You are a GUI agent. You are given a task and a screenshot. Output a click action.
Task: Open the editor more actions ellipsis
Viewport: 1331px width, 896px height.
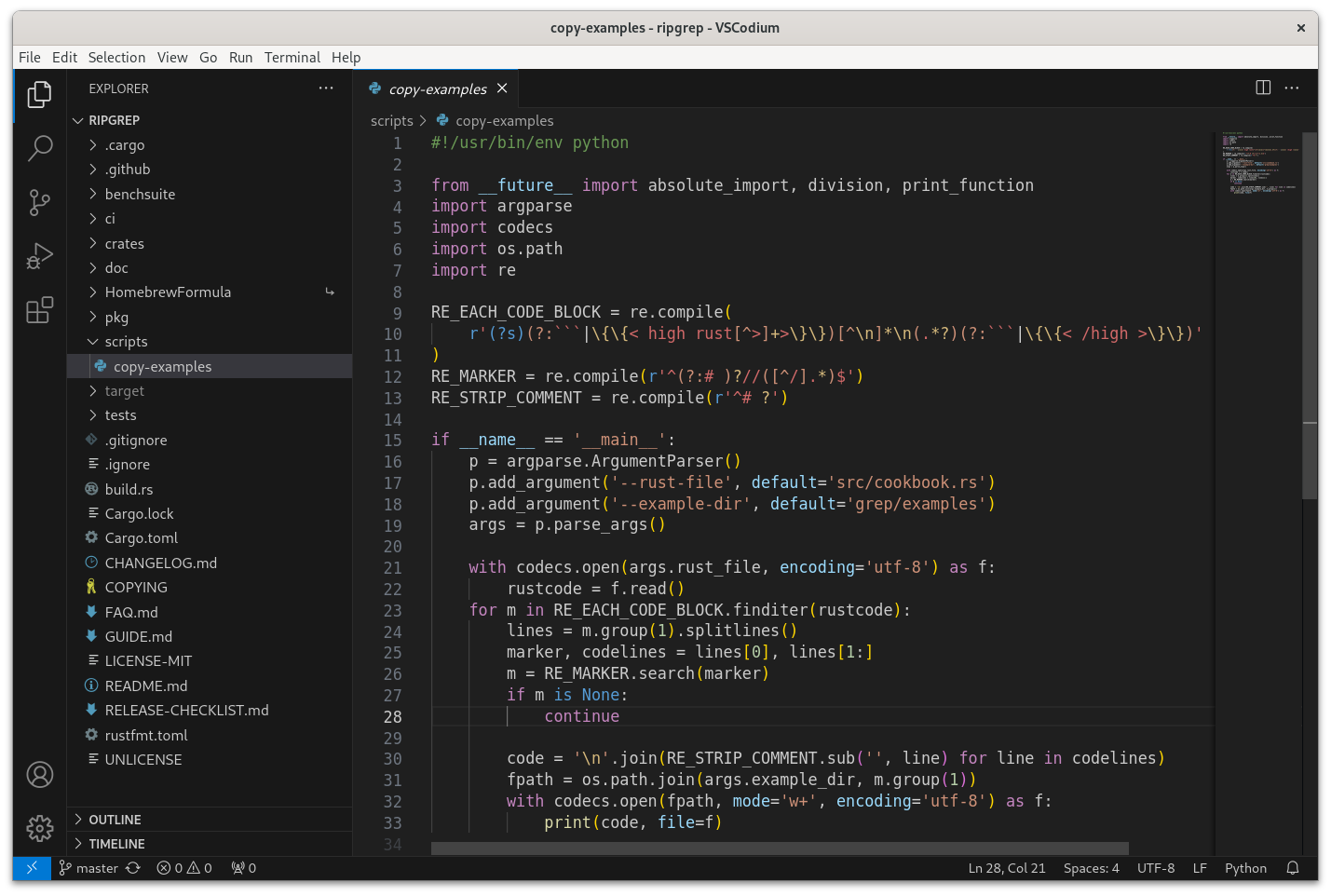tap(1291, 88)
